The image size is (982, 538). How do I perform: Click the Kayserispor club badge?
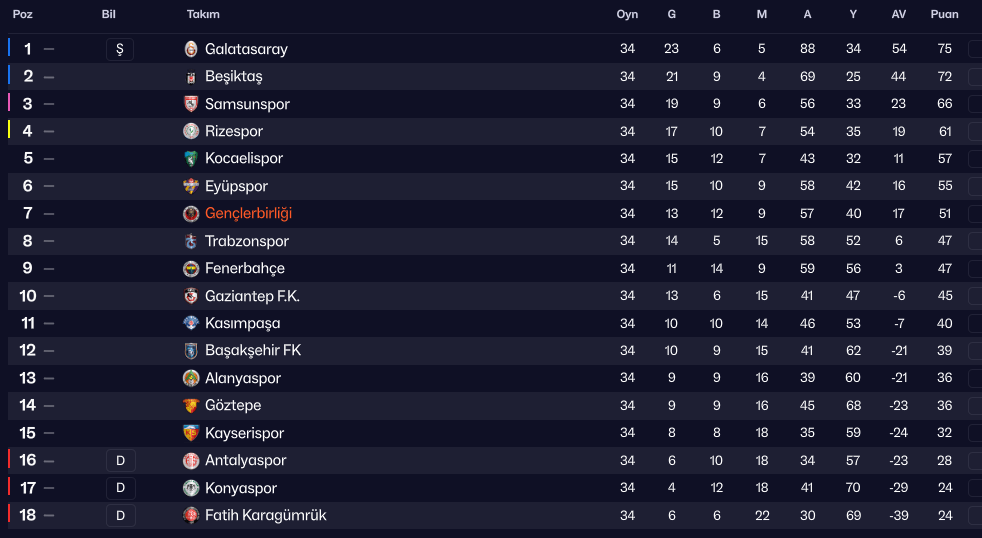click(x=191, y=433)
